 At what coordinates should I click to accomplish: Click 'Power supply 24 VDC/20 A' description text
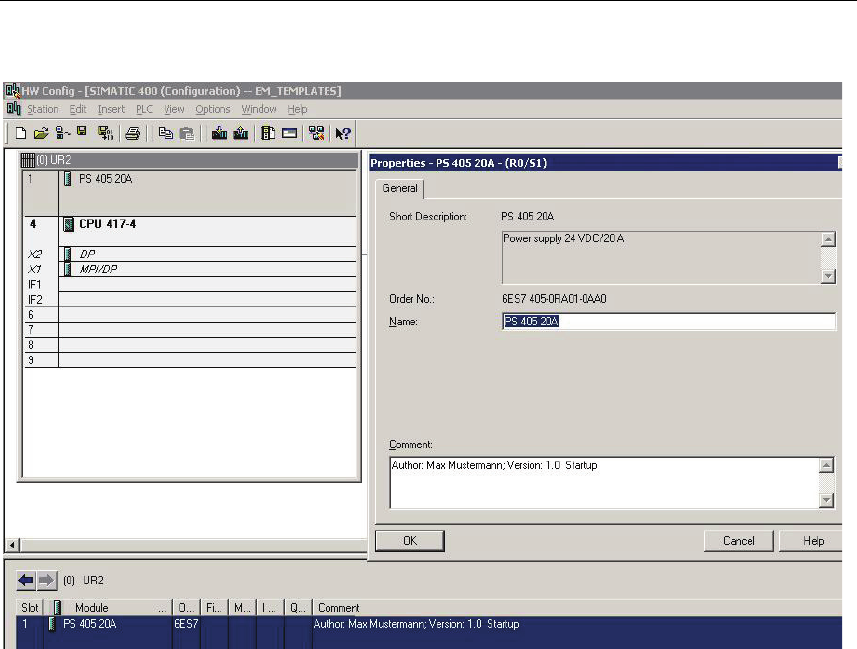[563, 238]
